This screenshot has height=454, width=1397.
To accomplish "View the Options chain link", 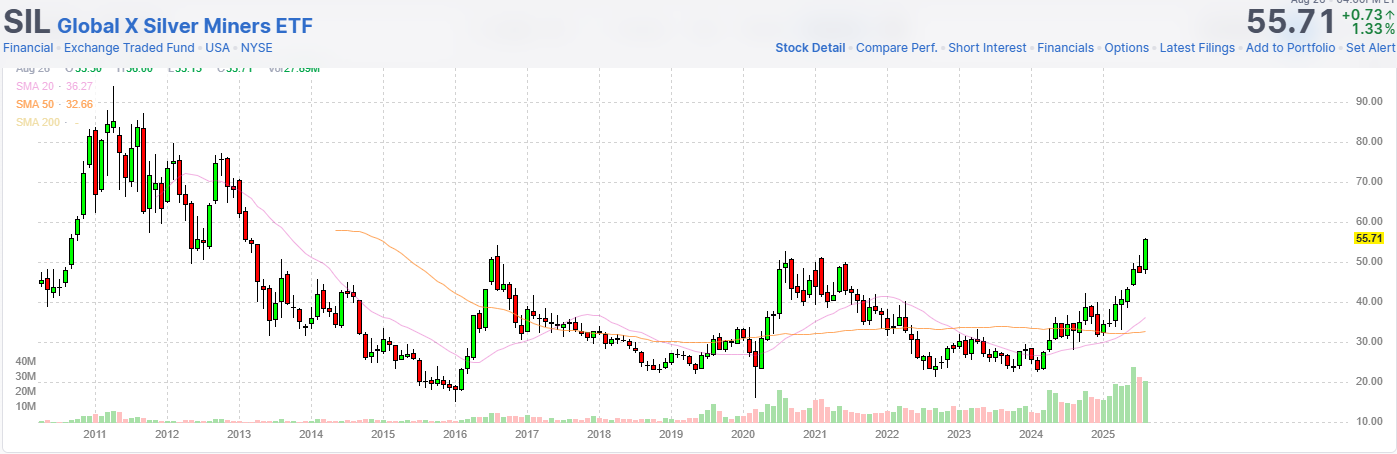I will click(x=1127, y=48).
